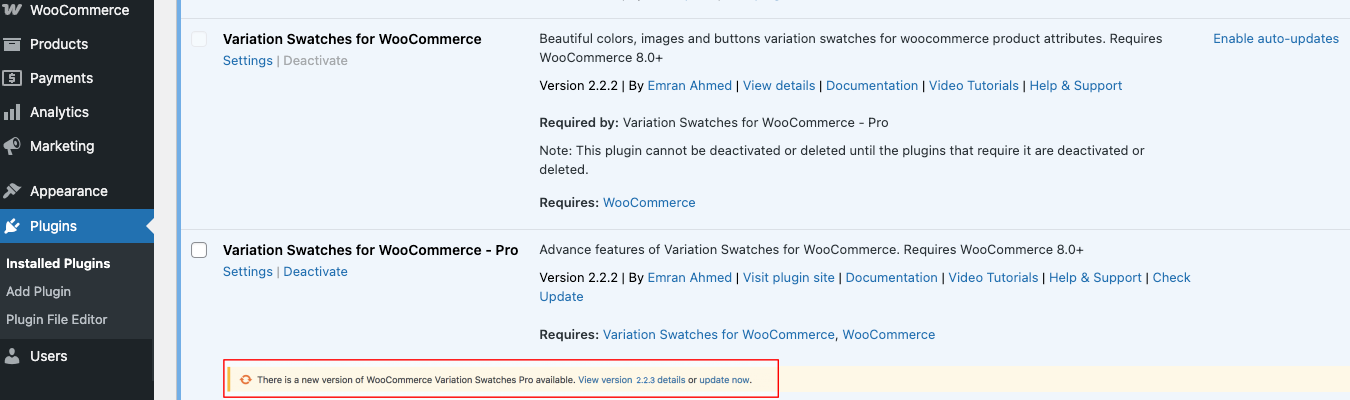Enable auto-updates for Variation Swatches
This screenshot has width=1350, height=400.
[x=1276, y=39]
